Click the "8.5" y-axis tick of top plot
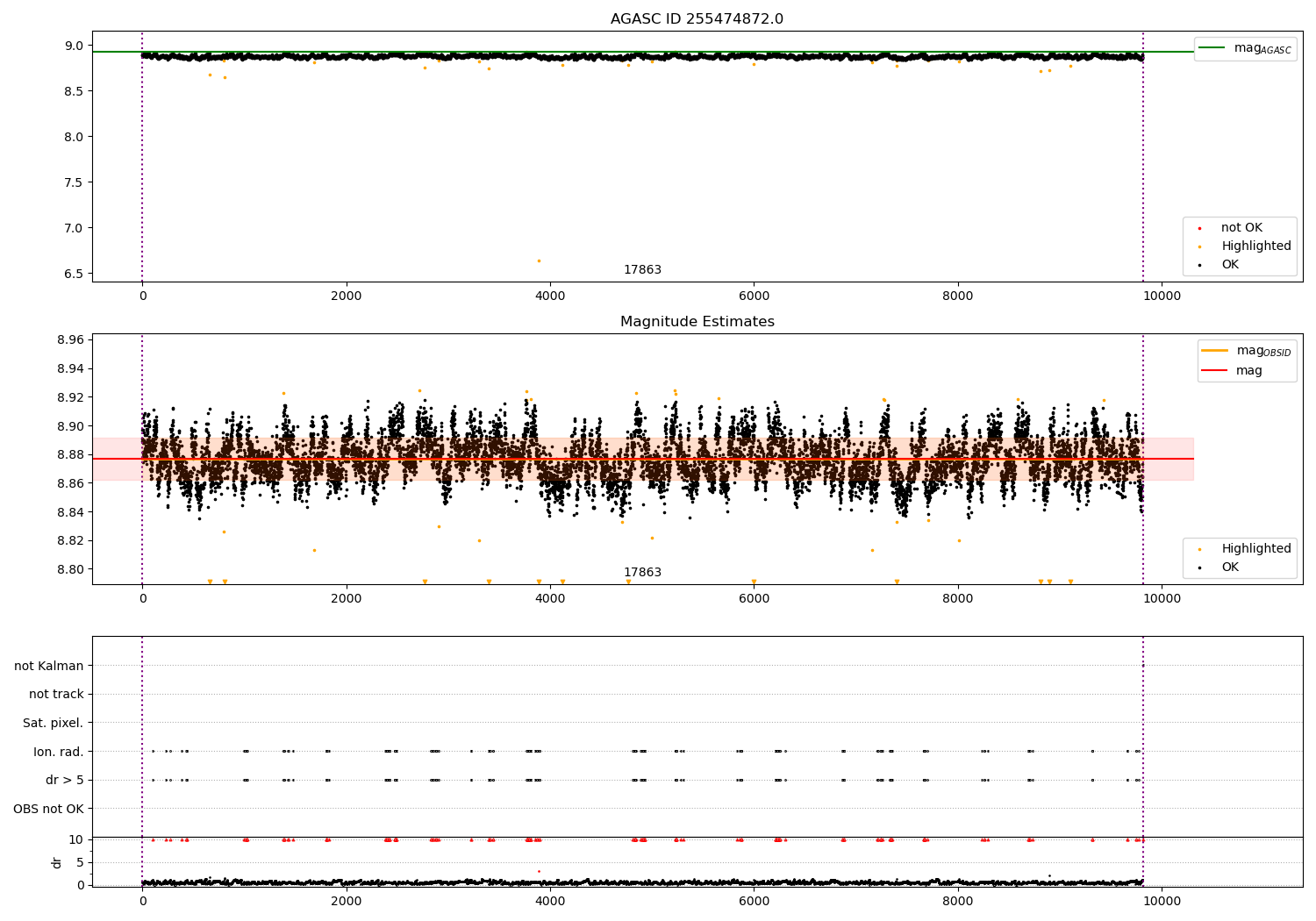 pos(74,91)
